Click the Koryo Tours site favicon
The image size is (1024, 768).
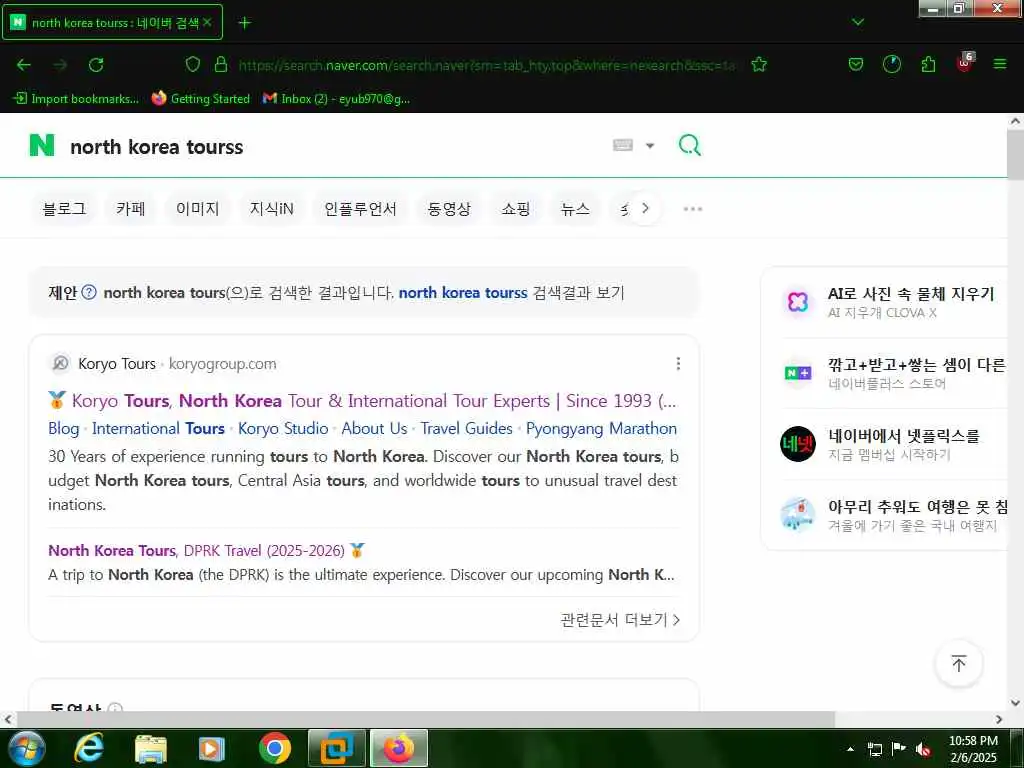(60, 363)
